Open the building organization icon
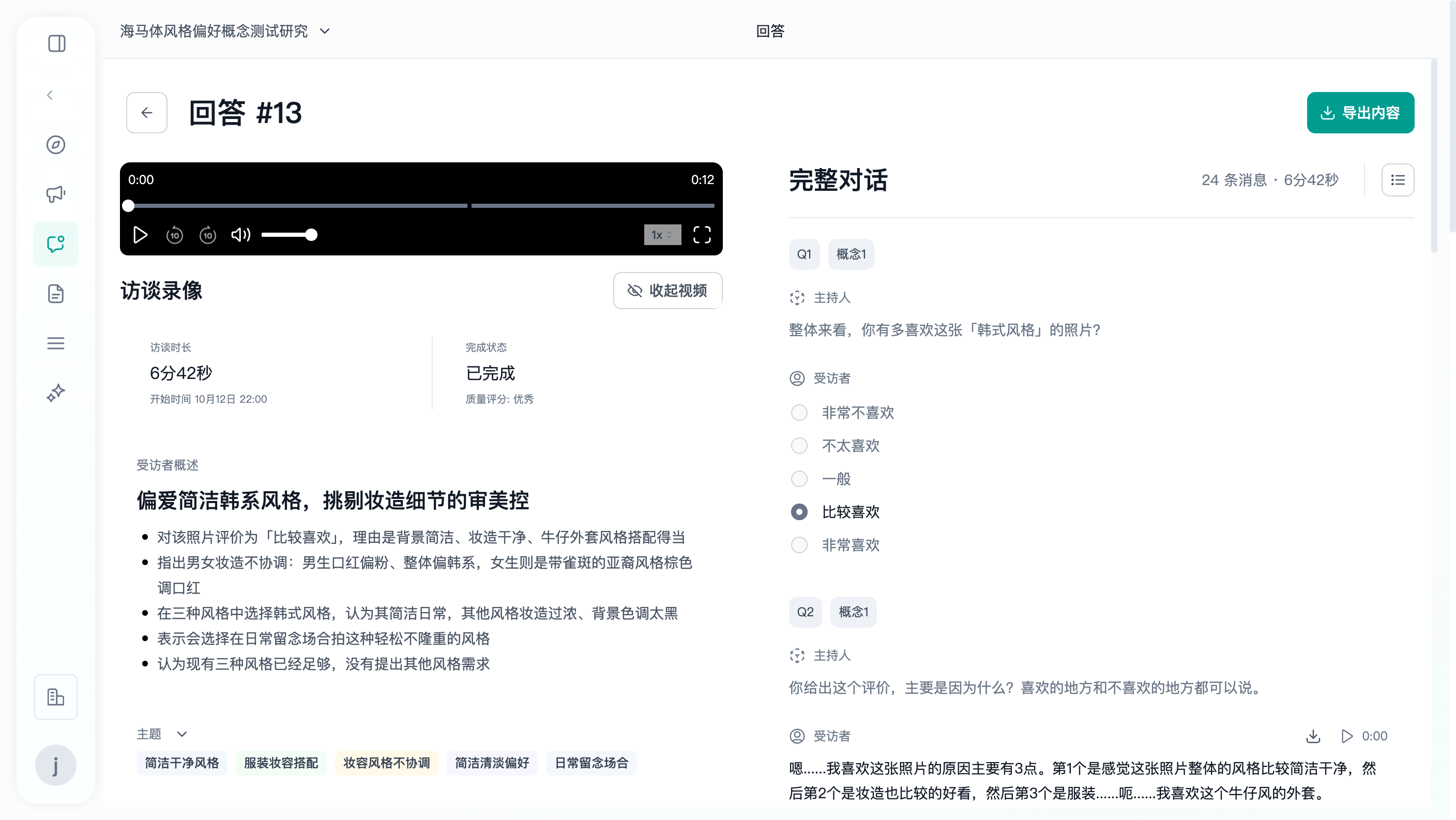The image size is (1456, 820). [55, 696]
